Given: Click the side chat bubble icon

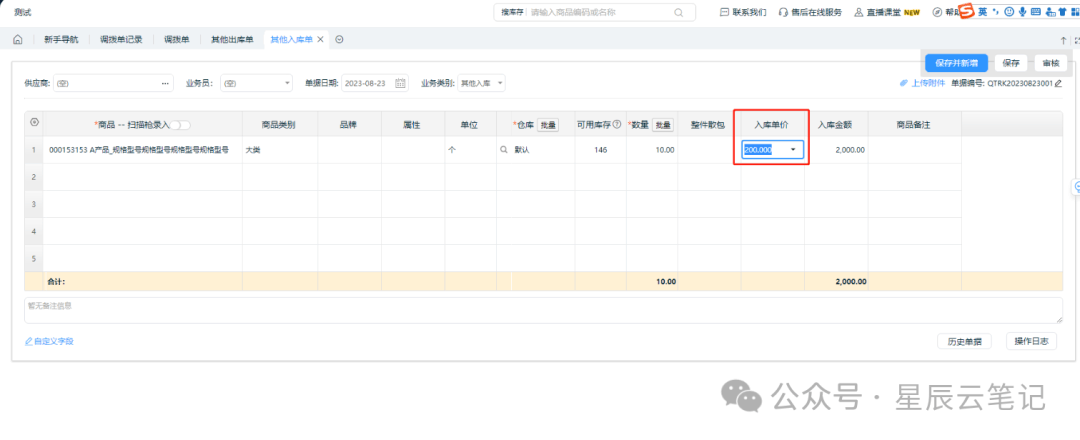Looking at the screenshot, I should 1076,187.
